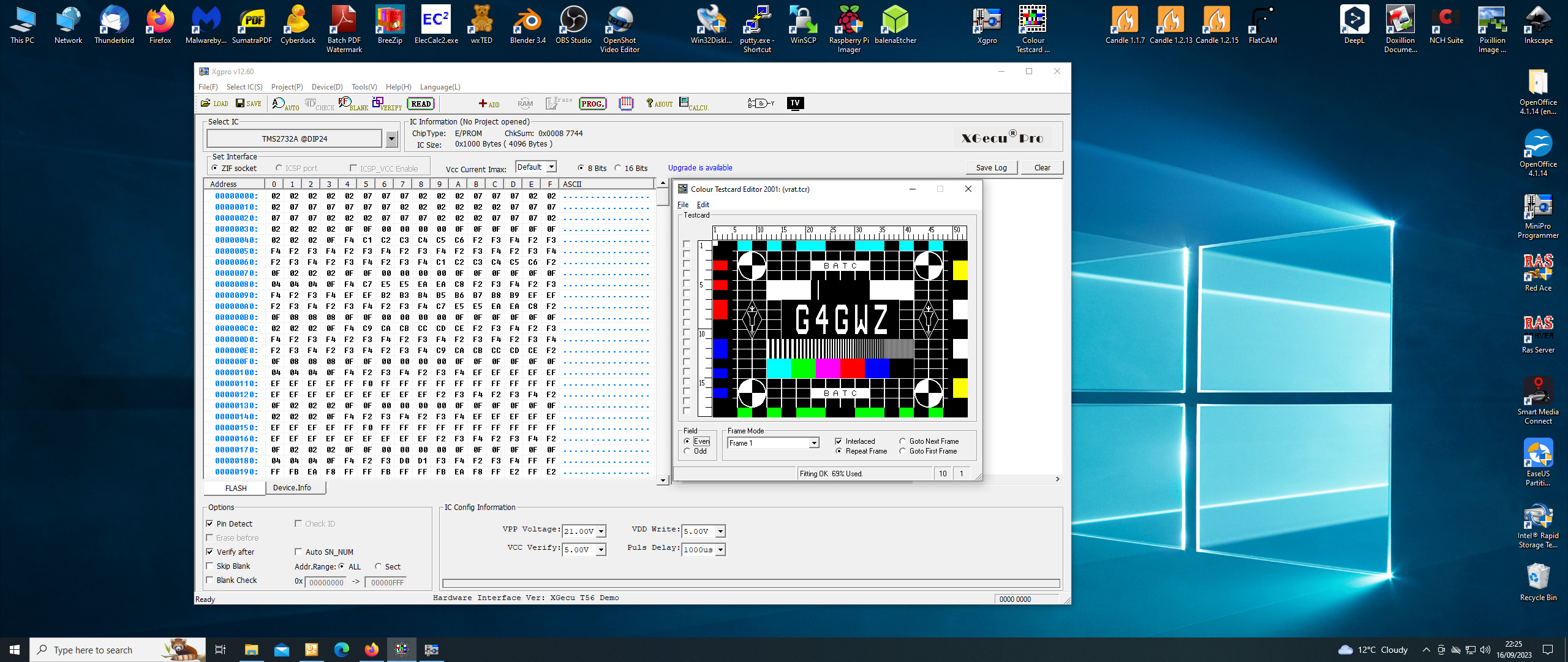This screenshot has width=1568, height=662.
Task: Open the ABOUT toolbar icon
Action: (x=659, y=104)
